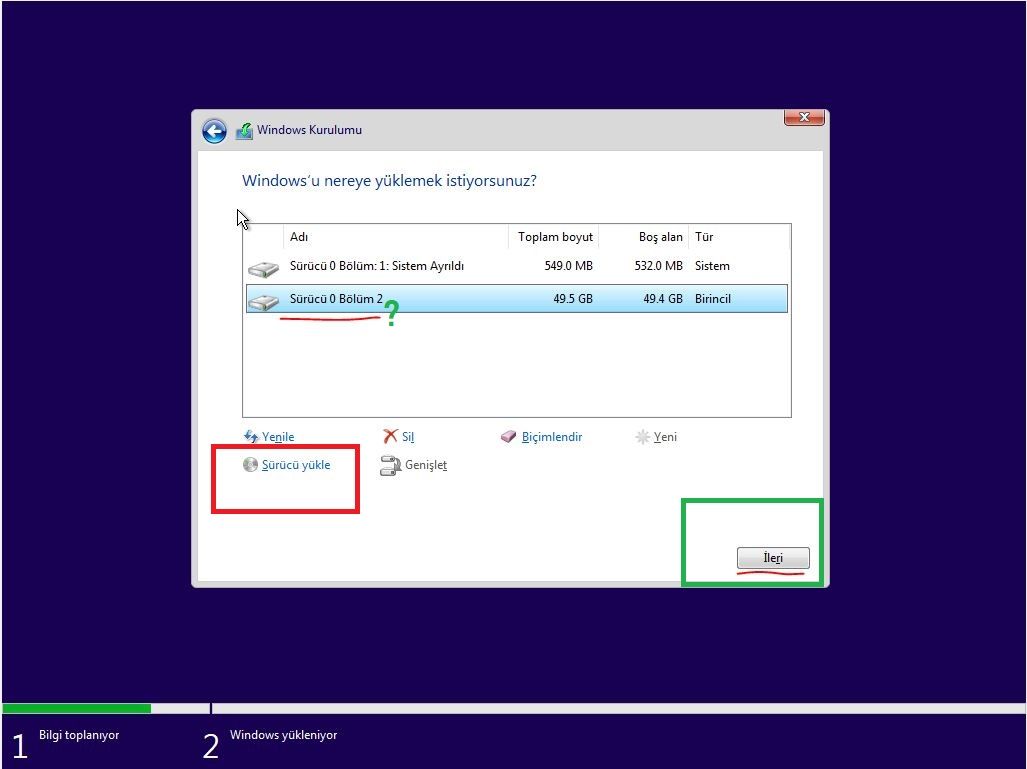Image resolution: width=1027 pixels, height=769 pixels.
Task: Click the drive icon beside Sürücü 0 Bölüm 2
Action: [x=263, y=298]
